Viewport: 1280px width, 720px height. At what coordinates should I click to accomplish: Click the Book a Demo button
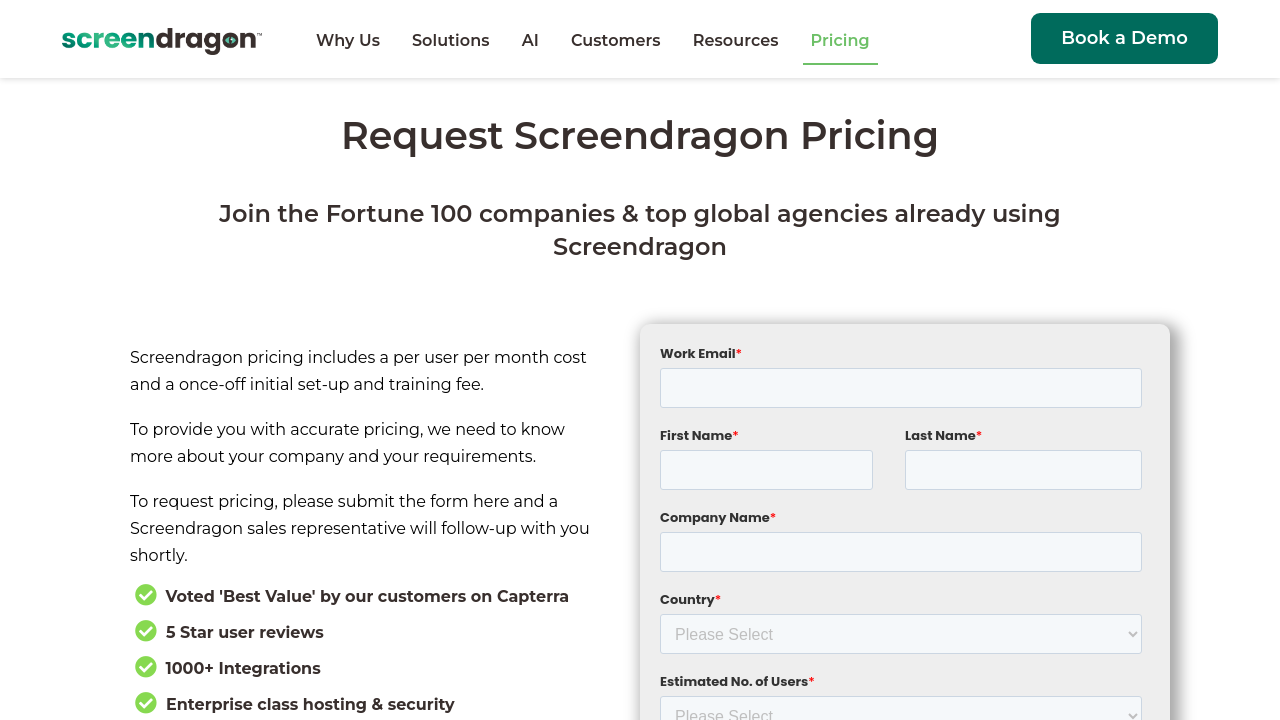click(x=1124, y=38)
